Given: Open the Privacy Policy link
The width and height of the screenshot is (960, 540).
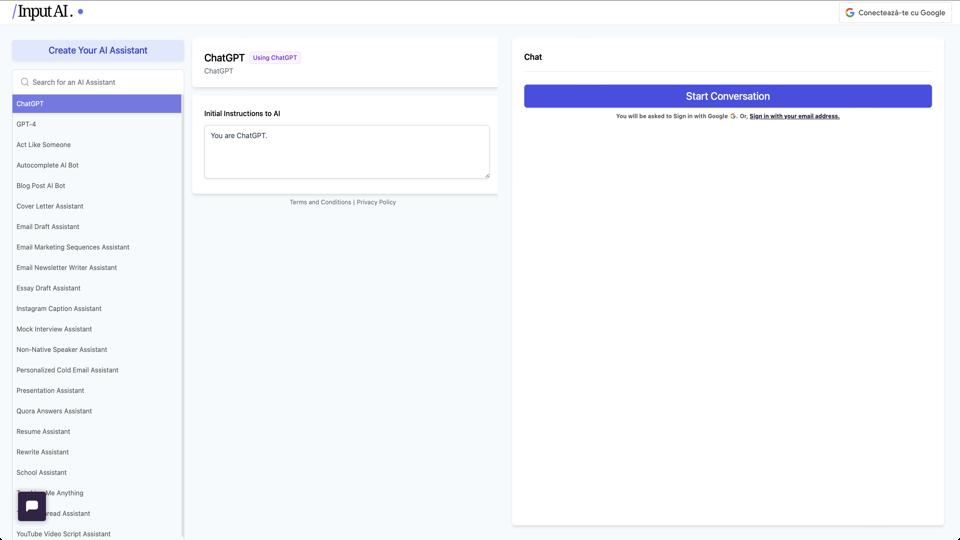Looking at the screenshot, I should 376,202.
